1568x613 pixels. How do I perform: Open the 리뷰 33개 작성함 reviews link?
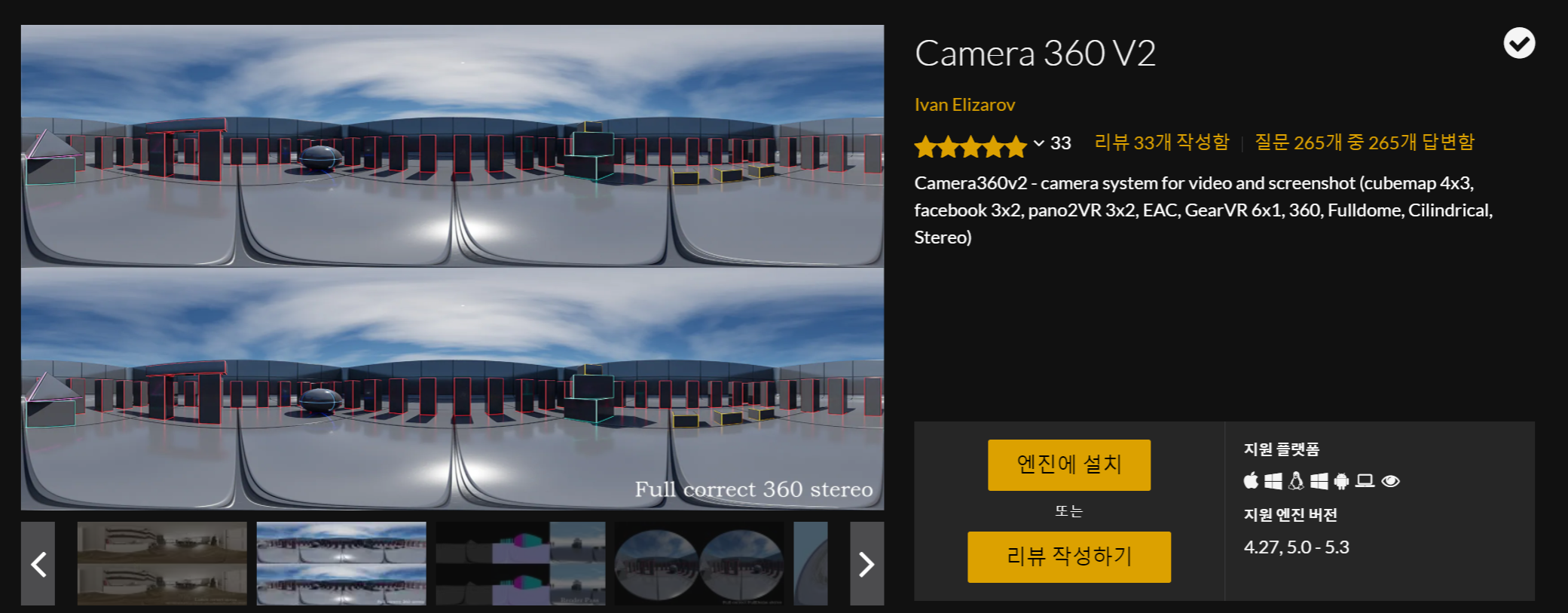[x=1161, y=142]
